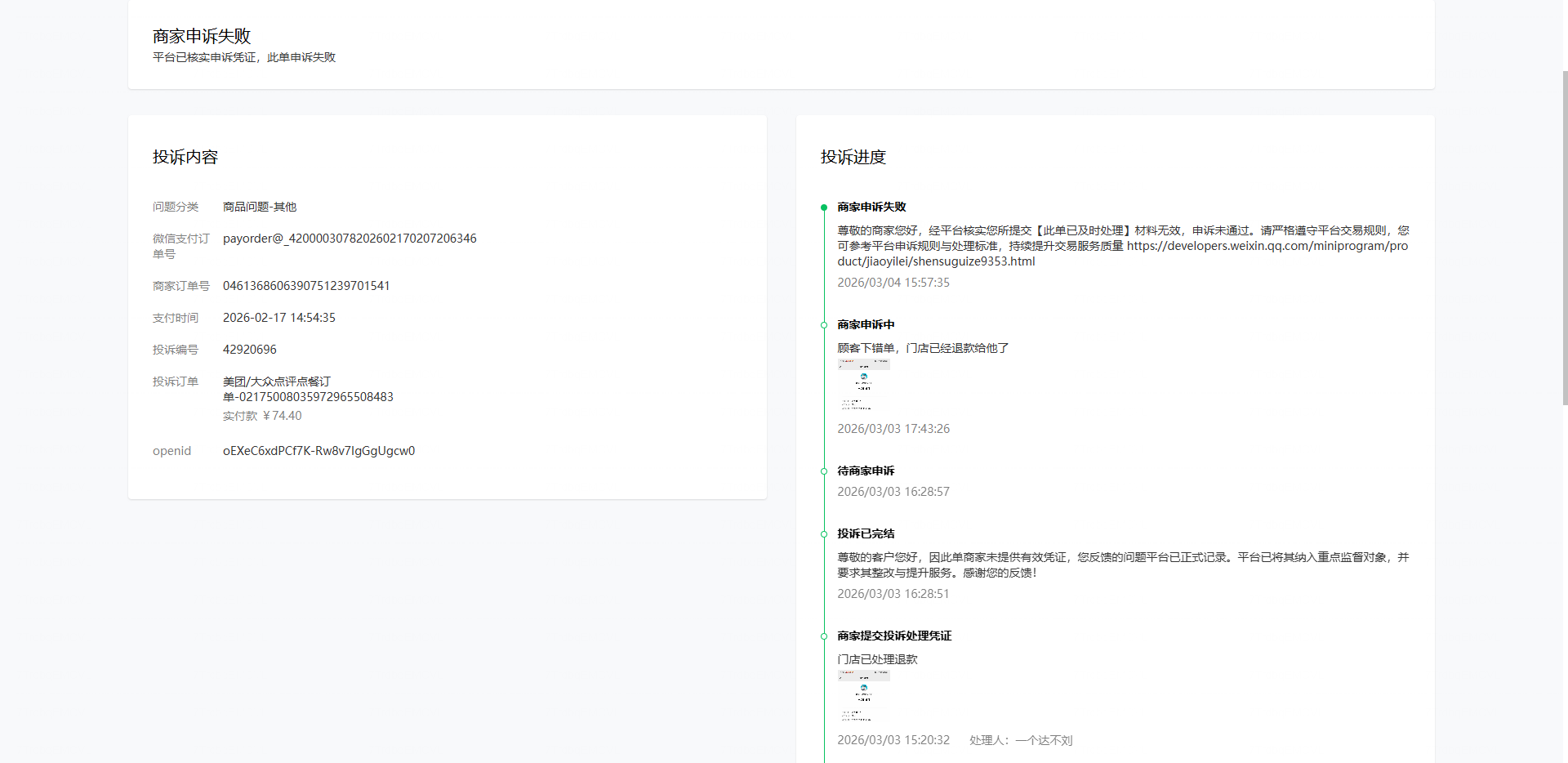Select the 美团/大众点评点餐订单 order text
The width and height of the screenshot is (1568, 763).
[x=308, y=389]
